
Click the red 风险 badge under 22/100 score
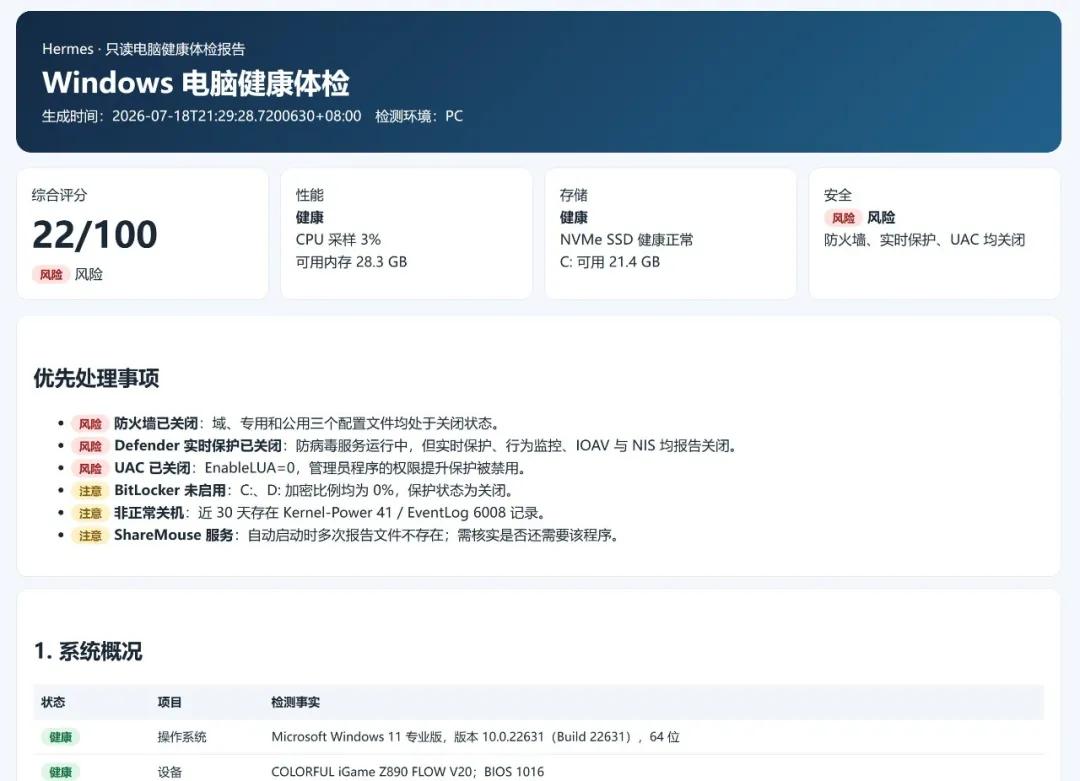tap(51, 275)
